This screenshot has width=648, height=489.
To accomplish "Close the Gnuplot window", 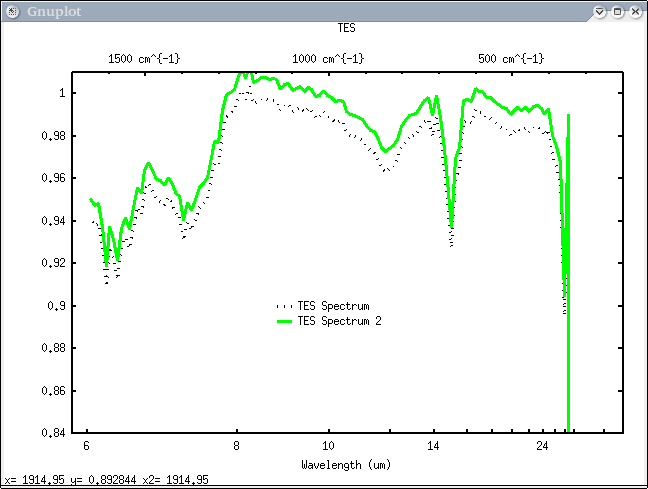I will tap(635, 12).
